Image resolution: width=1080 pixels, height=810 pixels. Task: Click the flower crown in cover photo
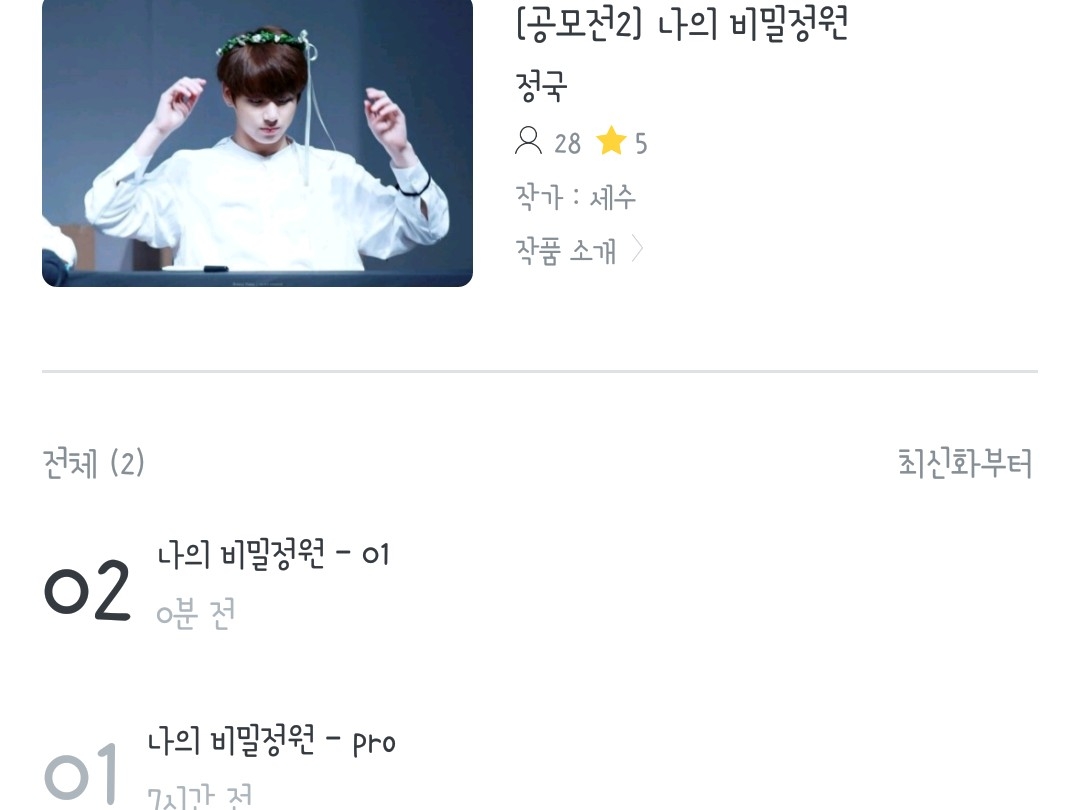click(263, 41)
